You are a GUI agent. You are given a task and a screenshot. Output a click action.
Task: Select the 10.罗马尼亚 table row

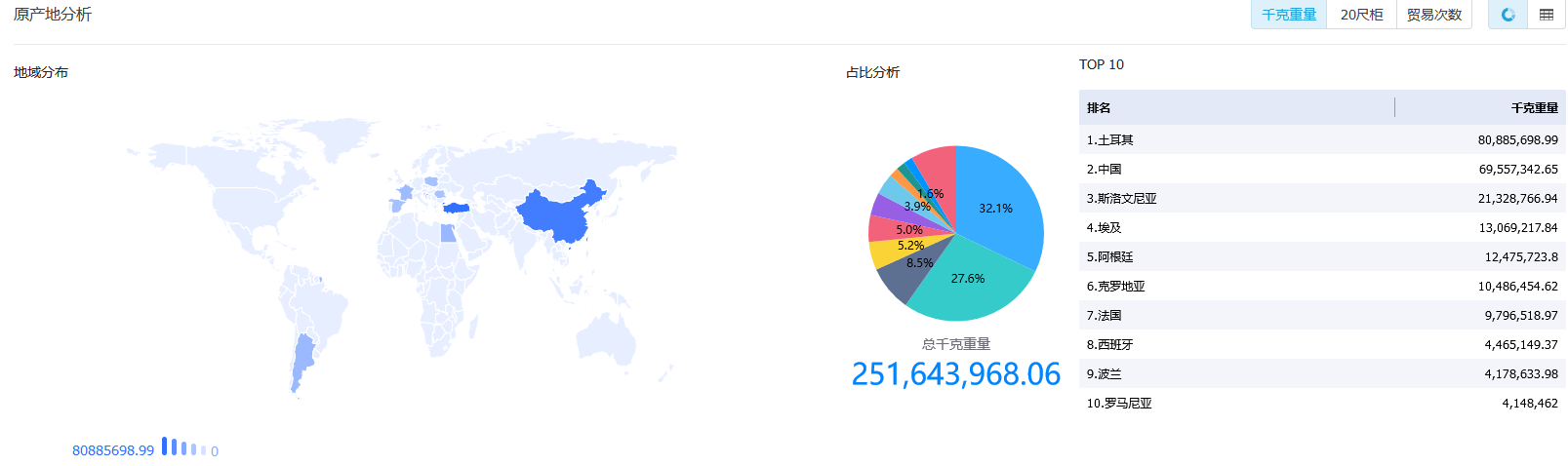(x=1321, y=404)
